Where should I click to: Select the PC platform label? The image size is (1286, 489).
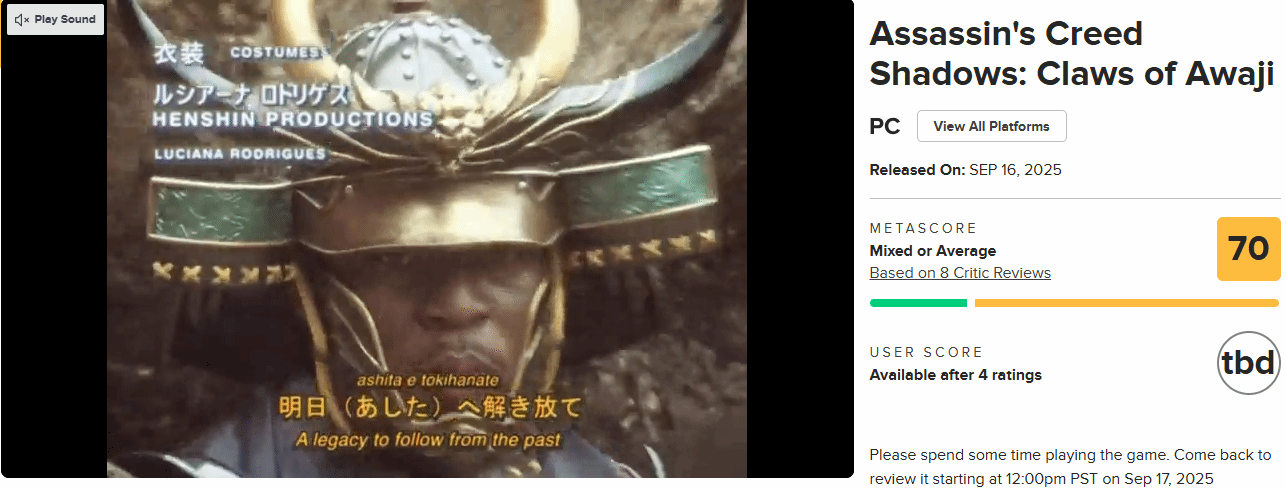click(x=885, y=127)
